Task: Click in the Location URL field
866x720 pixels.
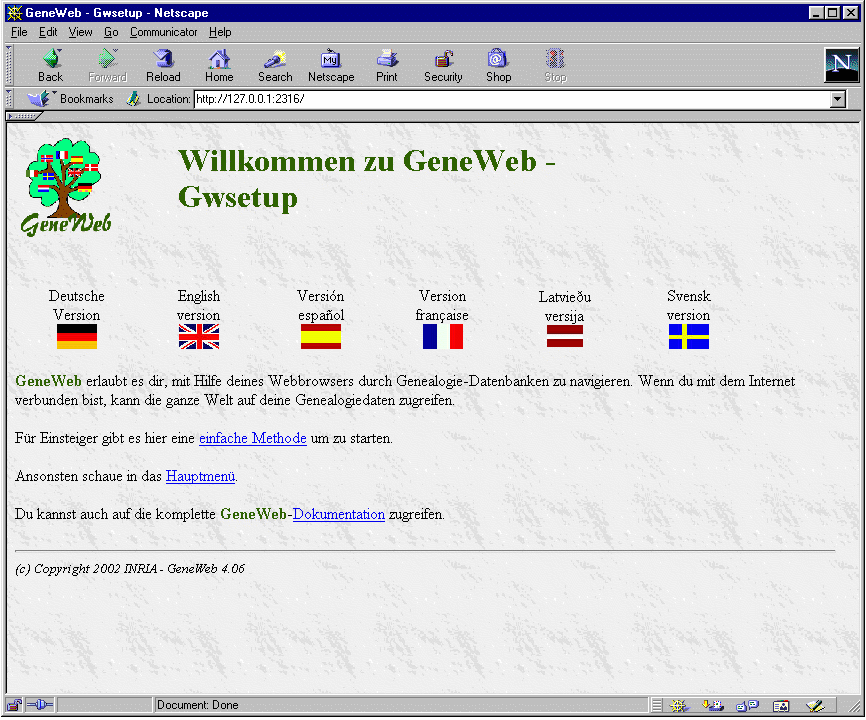Action: [512, 99]
